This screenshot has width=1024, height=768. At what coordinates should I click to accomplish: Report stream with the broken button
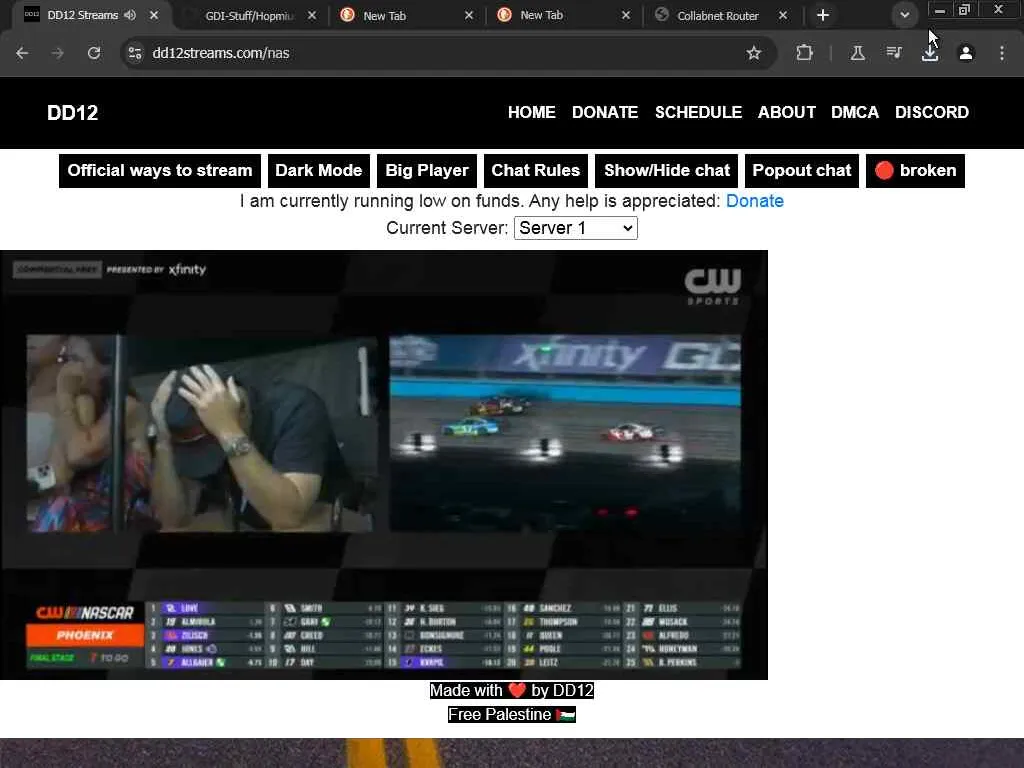coord(915,170)
